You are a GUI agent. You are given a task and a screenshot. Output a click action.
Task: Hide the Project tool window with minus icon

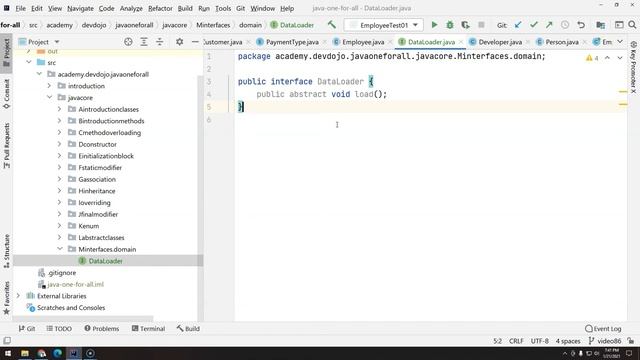(195, 42)
